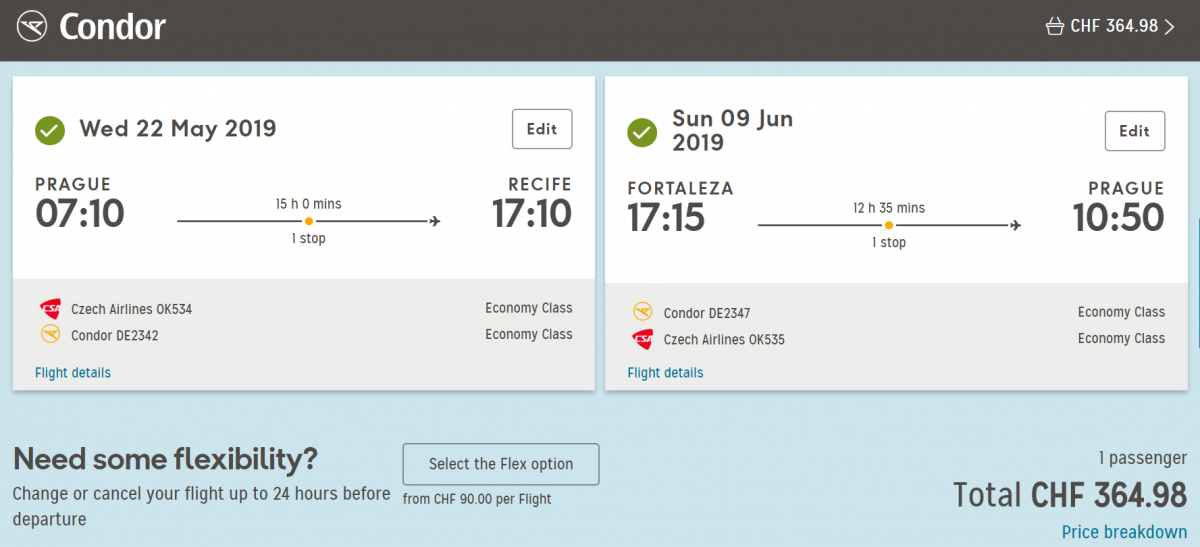
Task: Click the Condor DE2342 airline logo icon
Action: coord(50,335)
